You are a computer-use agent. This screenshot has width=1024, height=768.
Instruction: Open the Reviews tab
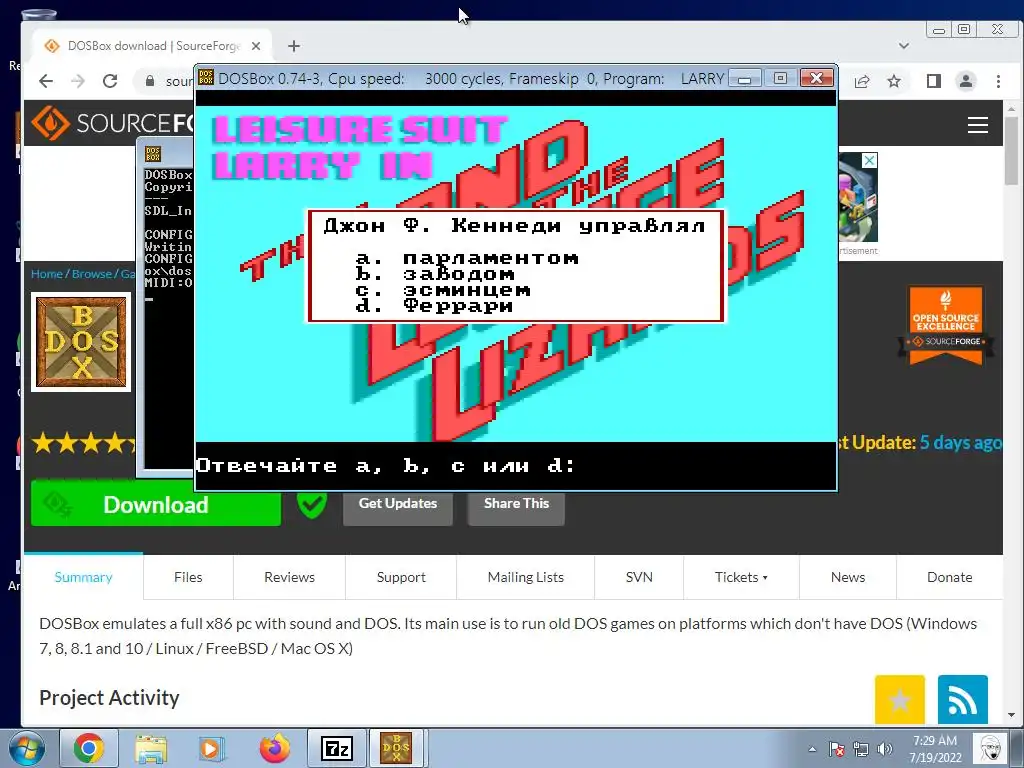[x=289, y=577]
